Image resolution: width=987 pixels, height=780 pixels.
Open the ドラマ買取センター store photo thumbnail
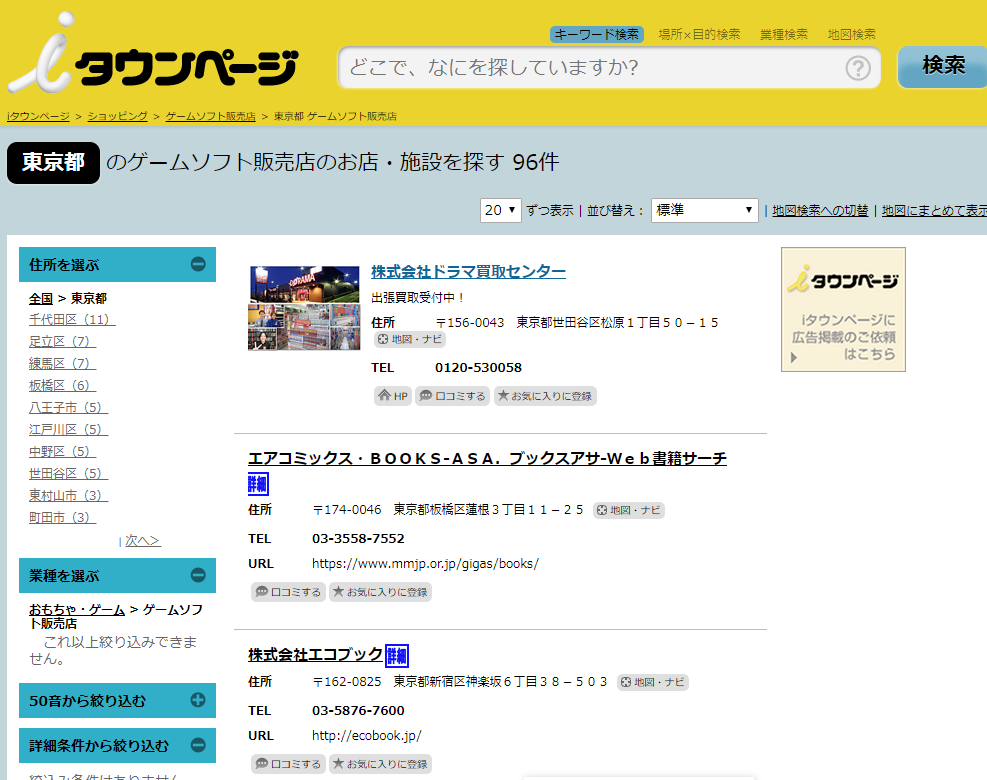(305, 308)
